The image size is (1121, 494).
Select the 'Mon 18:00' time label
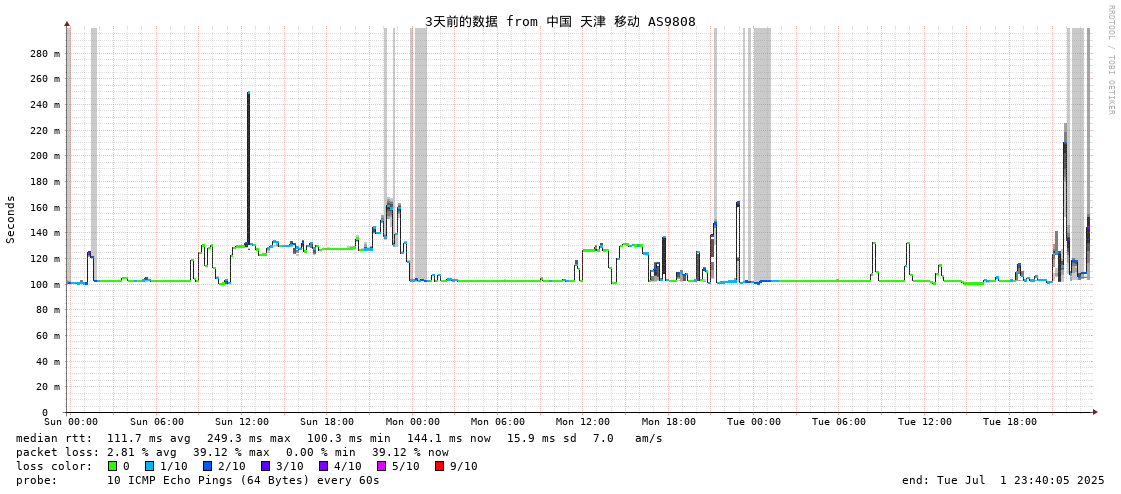coord(668,422)
